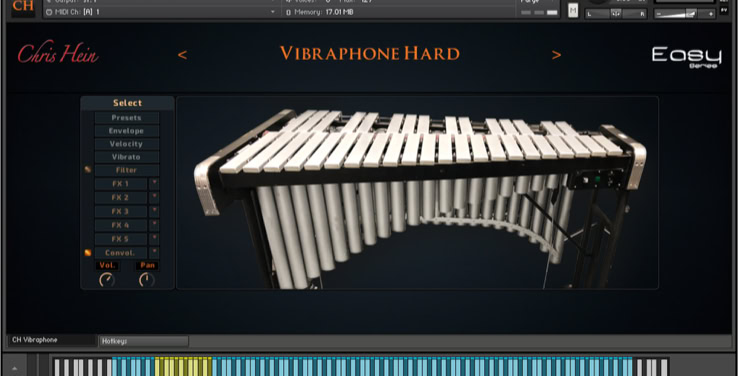Open the Presets page

[x=127, y=118]
